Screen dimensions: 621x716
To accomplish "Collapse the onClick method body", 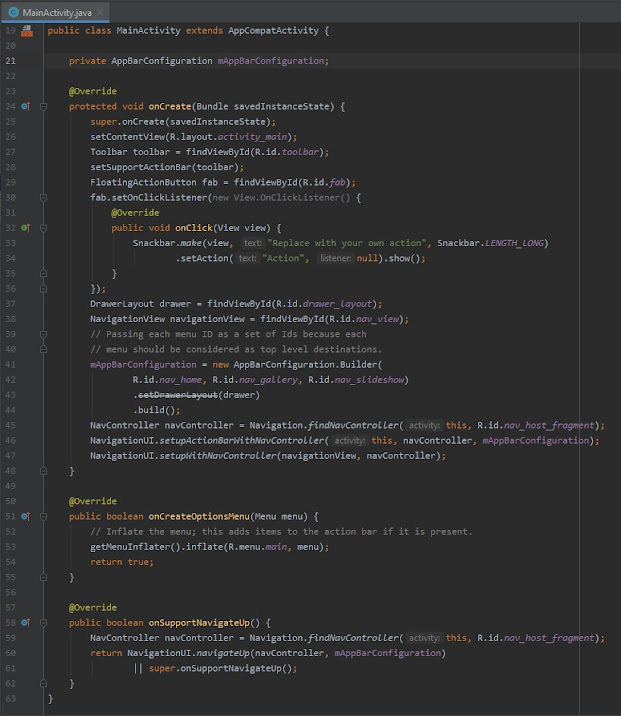I will pyautogui.click(x=41, y=228).
